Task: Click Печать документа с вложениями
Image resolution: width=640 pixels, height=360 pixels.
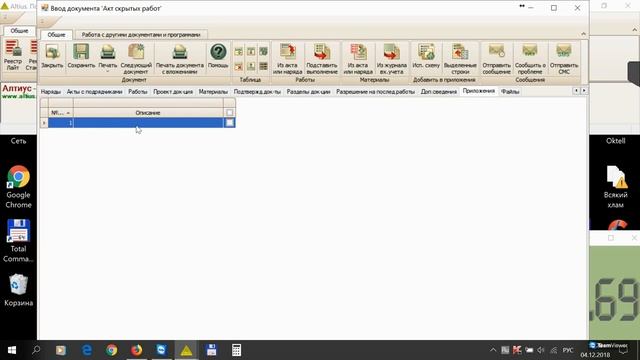Action: click(x=180, y=59)
